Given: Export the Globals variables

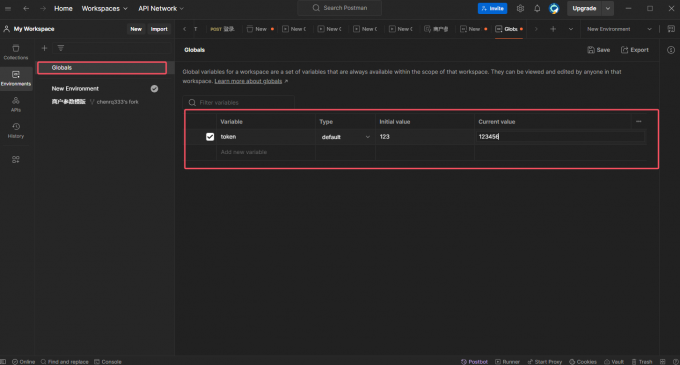Looking at the screenshot, I should click(635, 50).
